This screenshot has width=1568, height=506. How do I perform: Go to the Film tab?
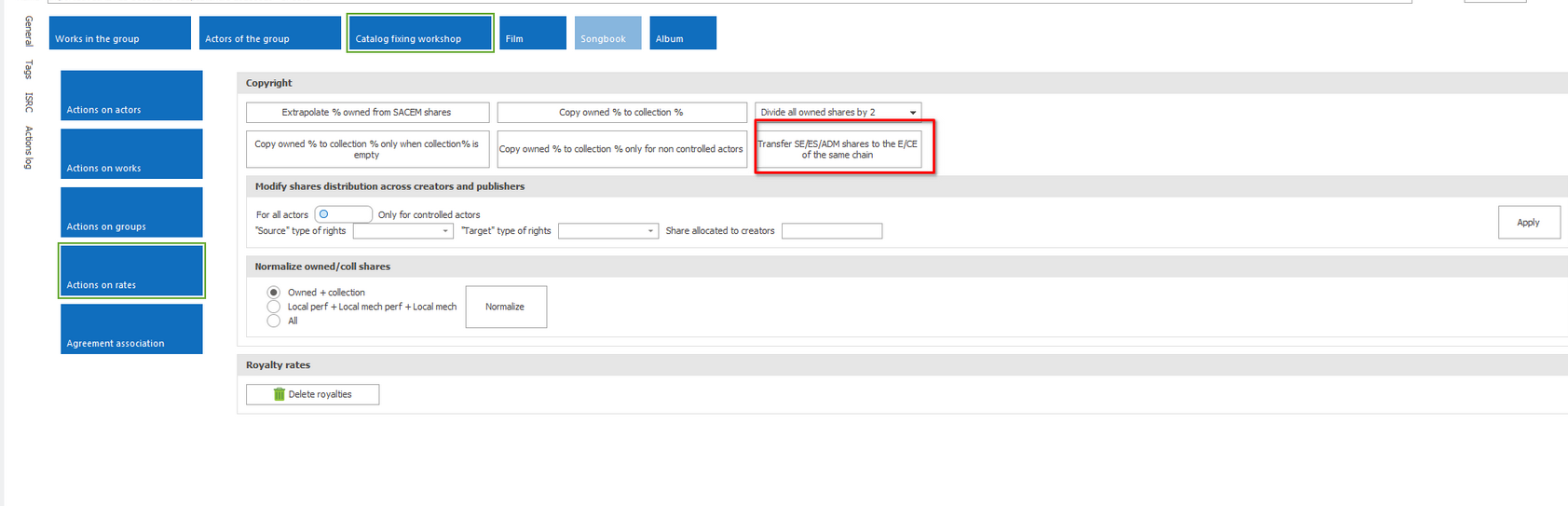pos(532,34)
